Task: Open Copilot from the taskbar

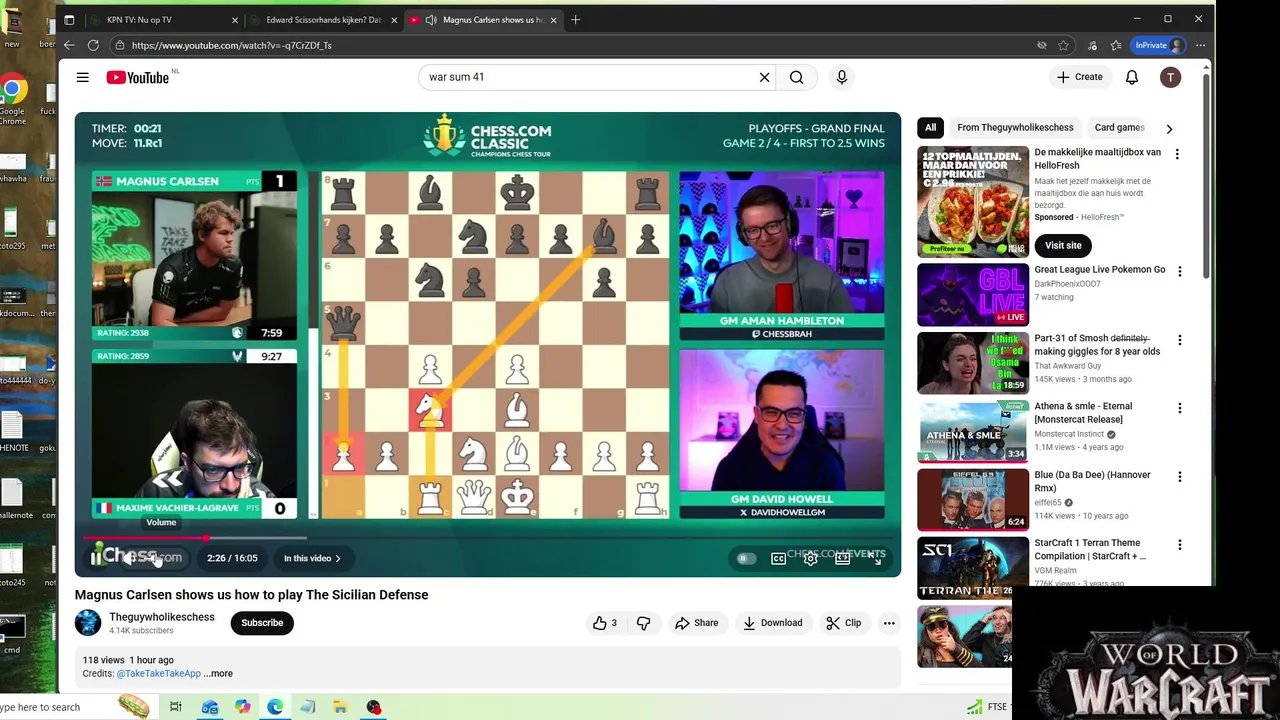Action: click(242, 707)
